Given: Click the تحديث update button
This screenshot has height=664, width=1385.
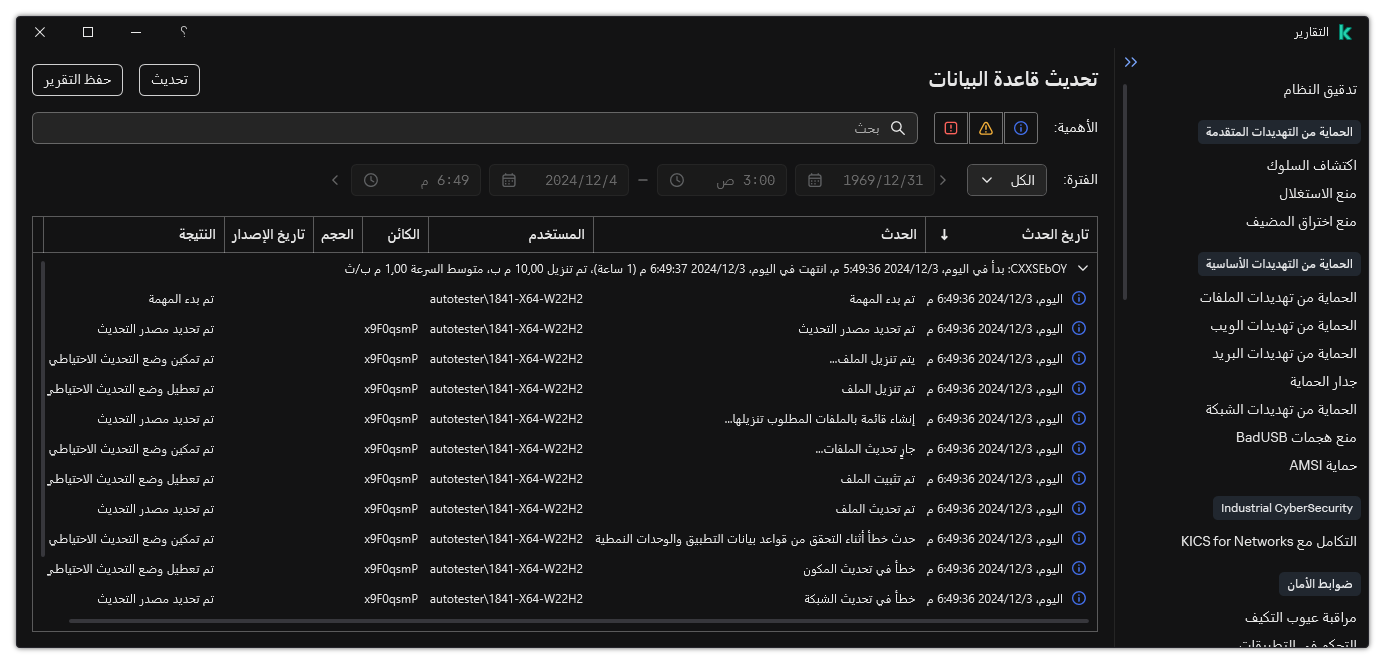Looking at the screenshot, I should 169,80.
